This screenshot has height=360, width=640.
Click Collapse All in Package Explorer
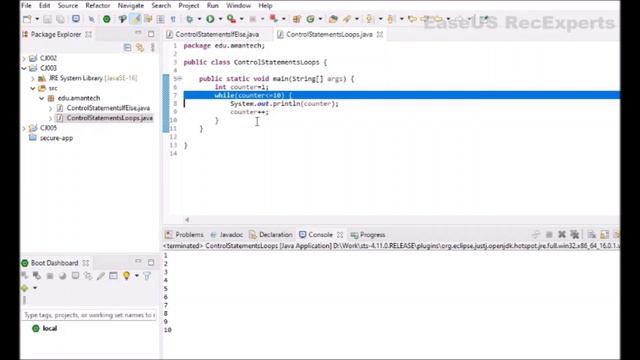(127, 48)
